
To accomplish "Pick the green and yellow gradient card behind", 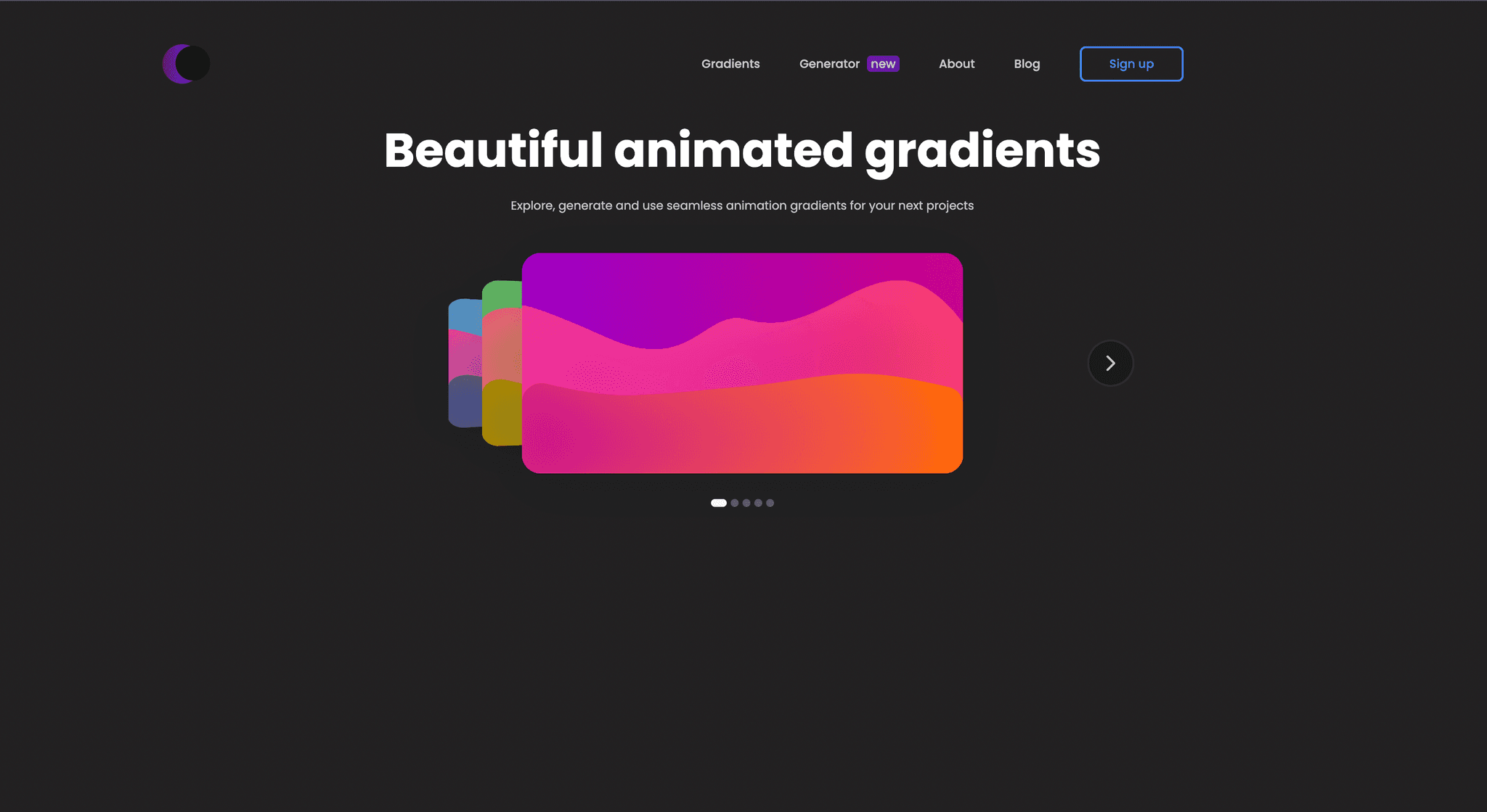I will click(501, 363).
